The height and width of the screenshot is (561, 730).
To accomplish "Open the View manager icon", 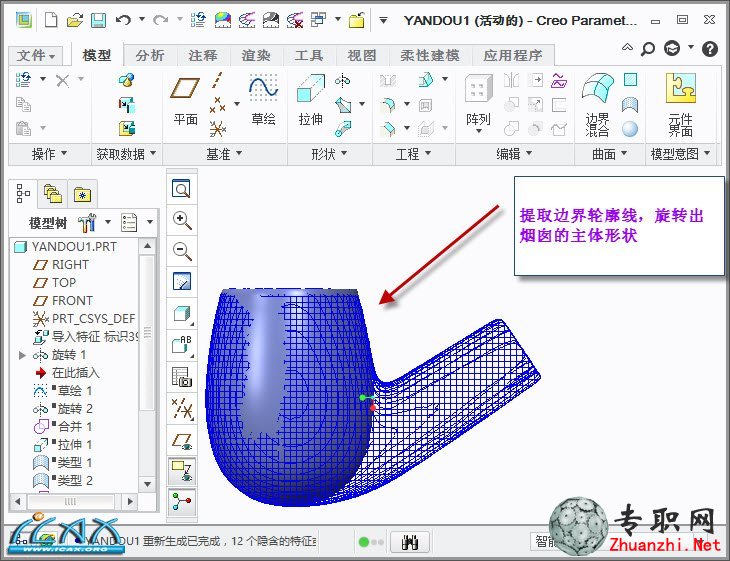I will tap(182, 377).
